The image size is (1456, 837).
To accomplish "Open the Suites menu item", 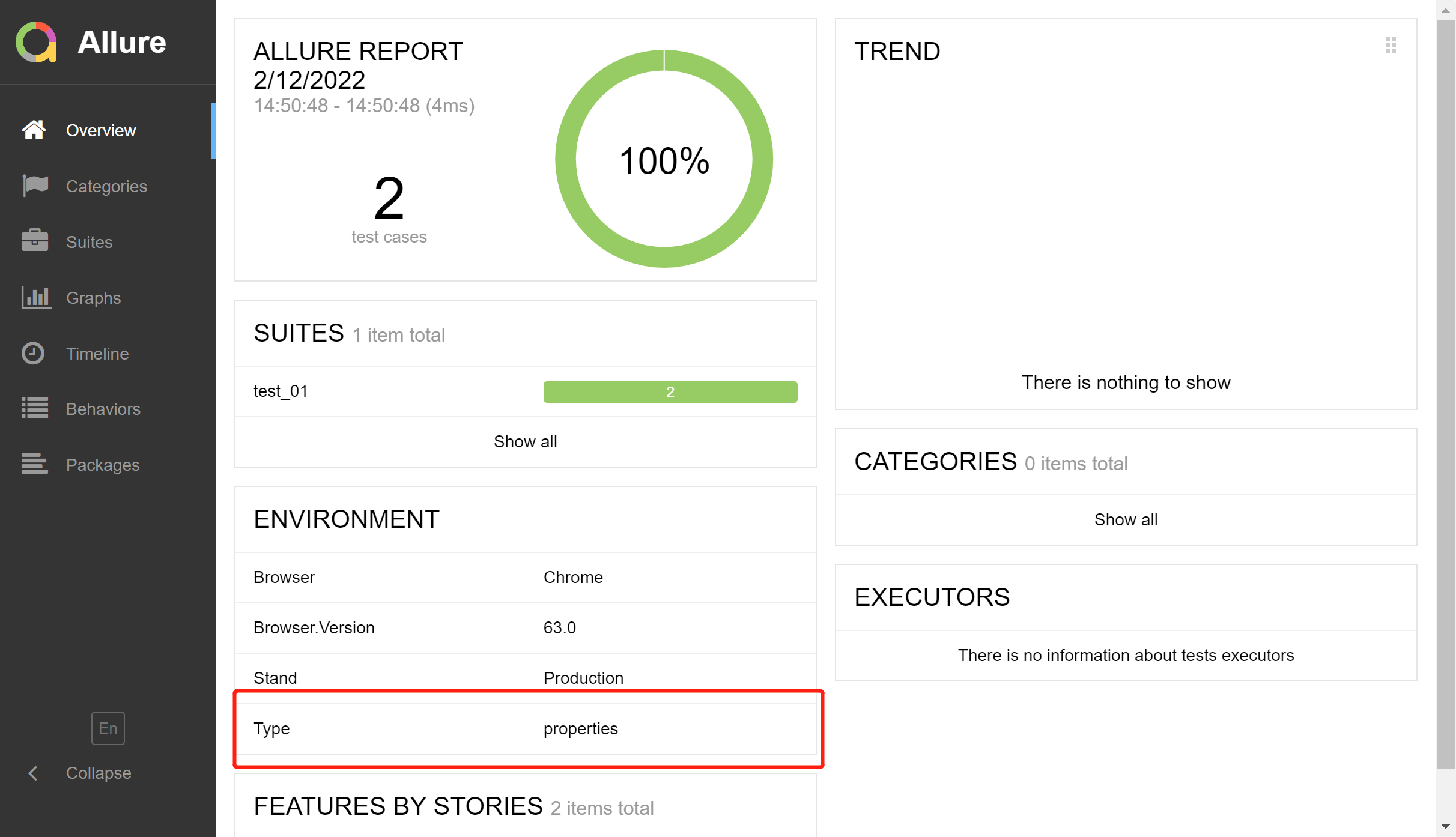I will (89, 242).
